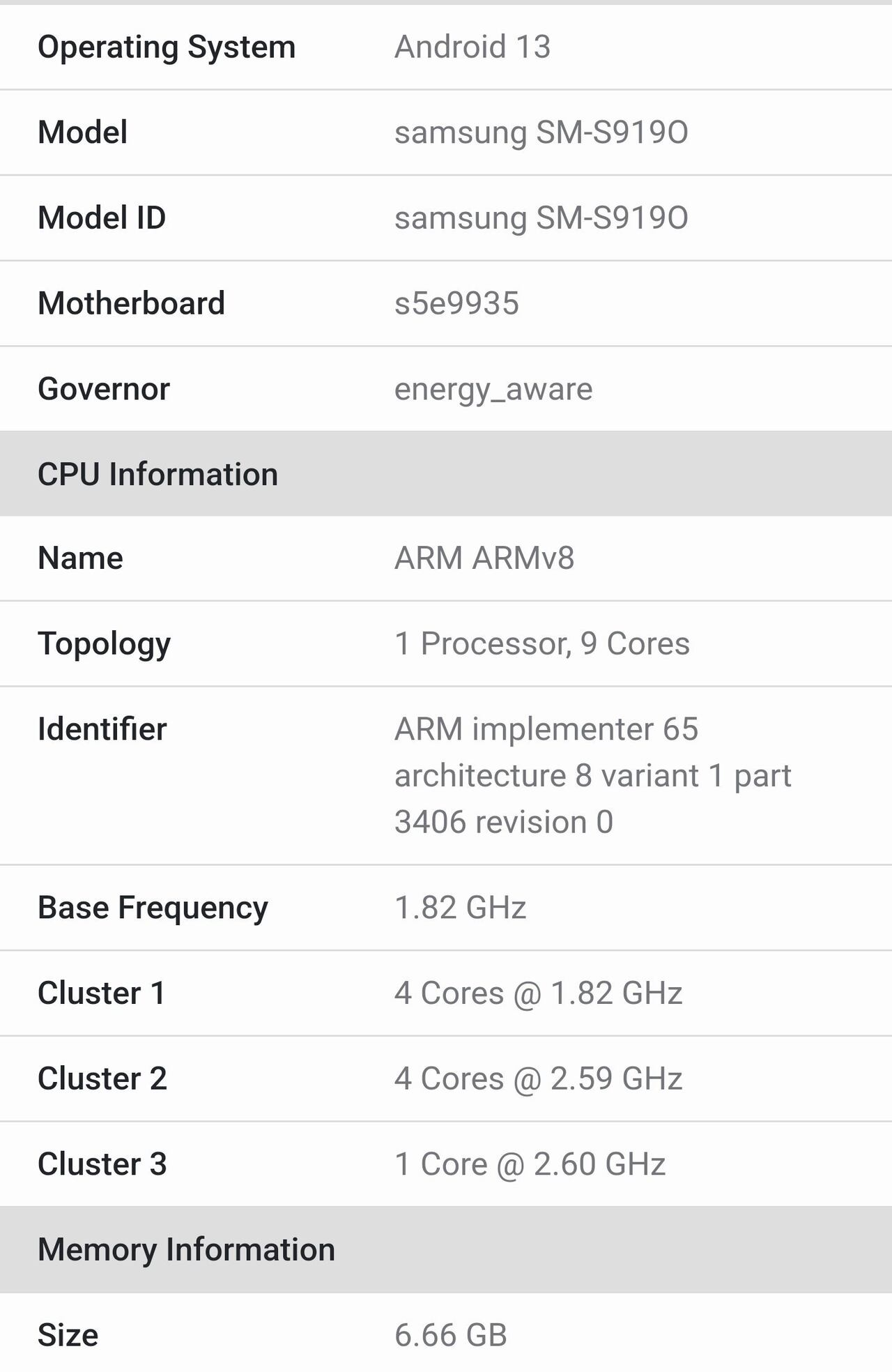Select the 1 Core @ 2.60 GHz value
The image size is (892, 1372).
[x=530, y=1164]
